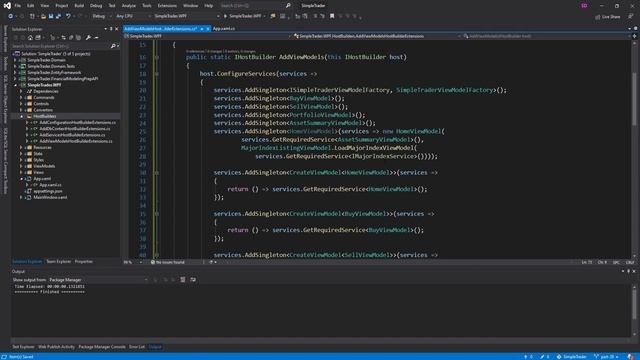Screen dimensions: 640x360
Task: Switch to the Properties tab
Action: (83, 262)
